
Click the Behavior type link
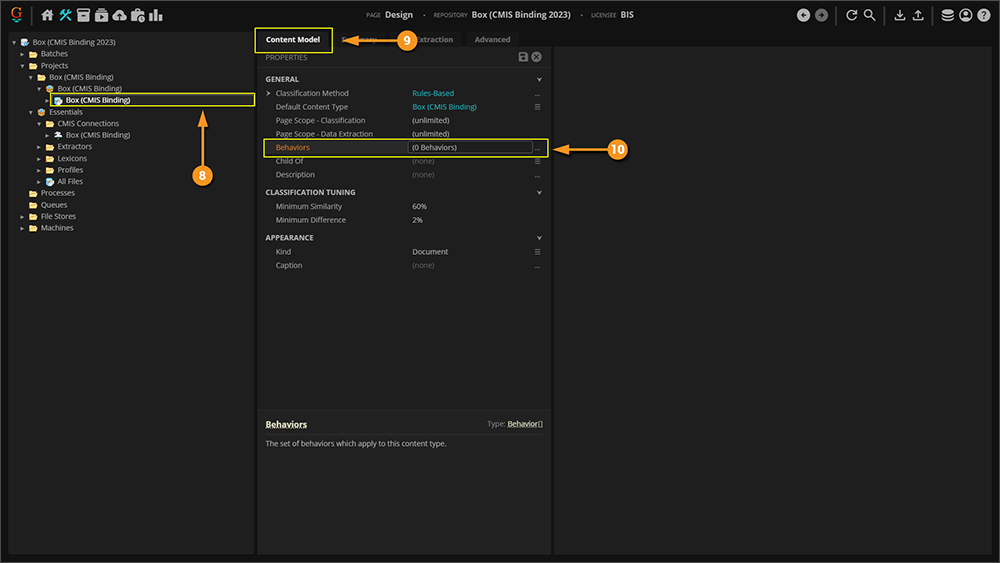coord(524,424)
